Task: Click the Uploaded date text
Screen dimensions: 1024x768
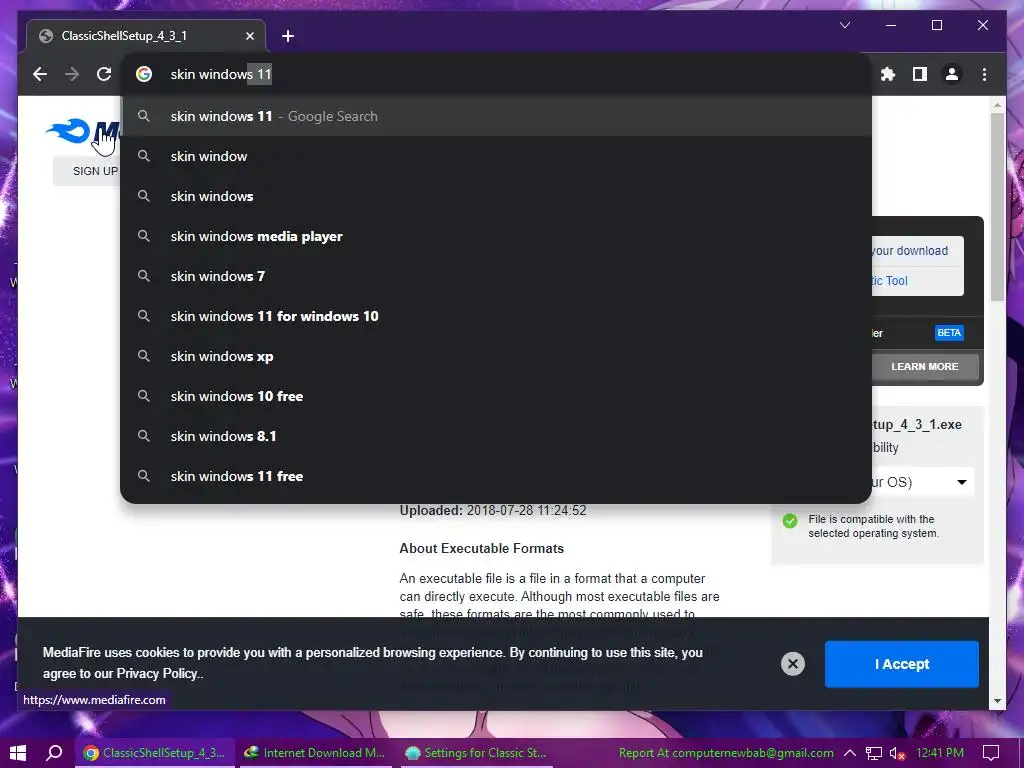Action: [x=493, y=511]
